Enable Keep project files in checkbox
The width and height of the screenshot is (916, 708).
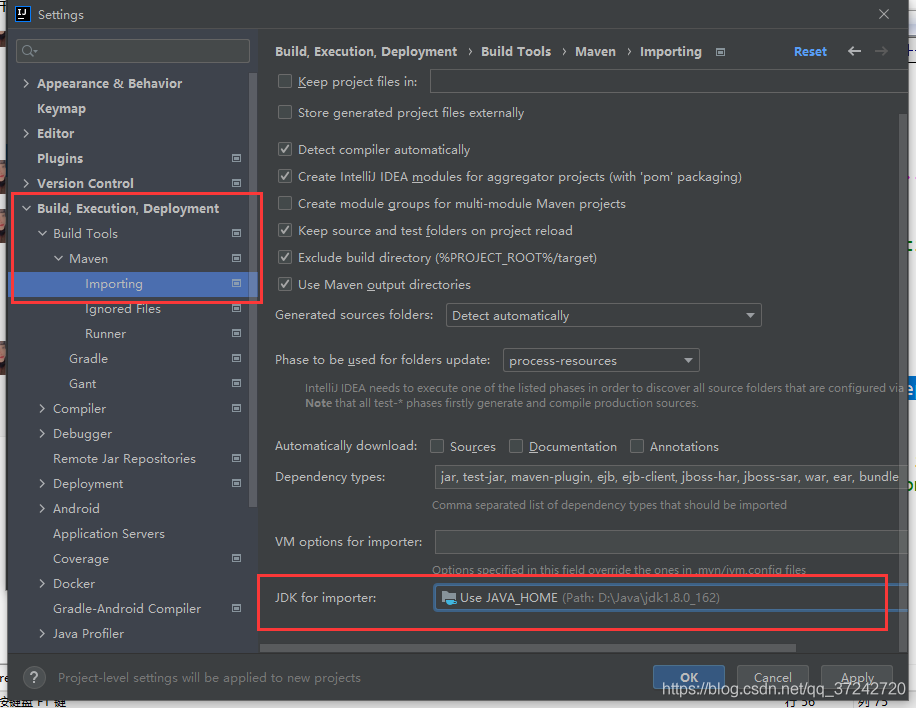pyautogui.click(x=285, y=81)
